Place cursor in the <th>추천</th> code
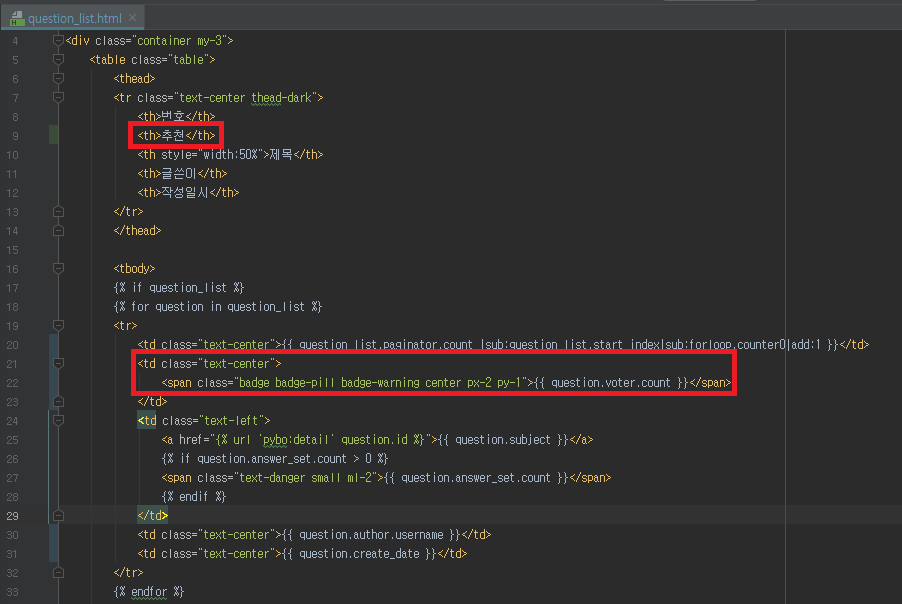This screenshot has height=604, width=902. click(176, 136)
